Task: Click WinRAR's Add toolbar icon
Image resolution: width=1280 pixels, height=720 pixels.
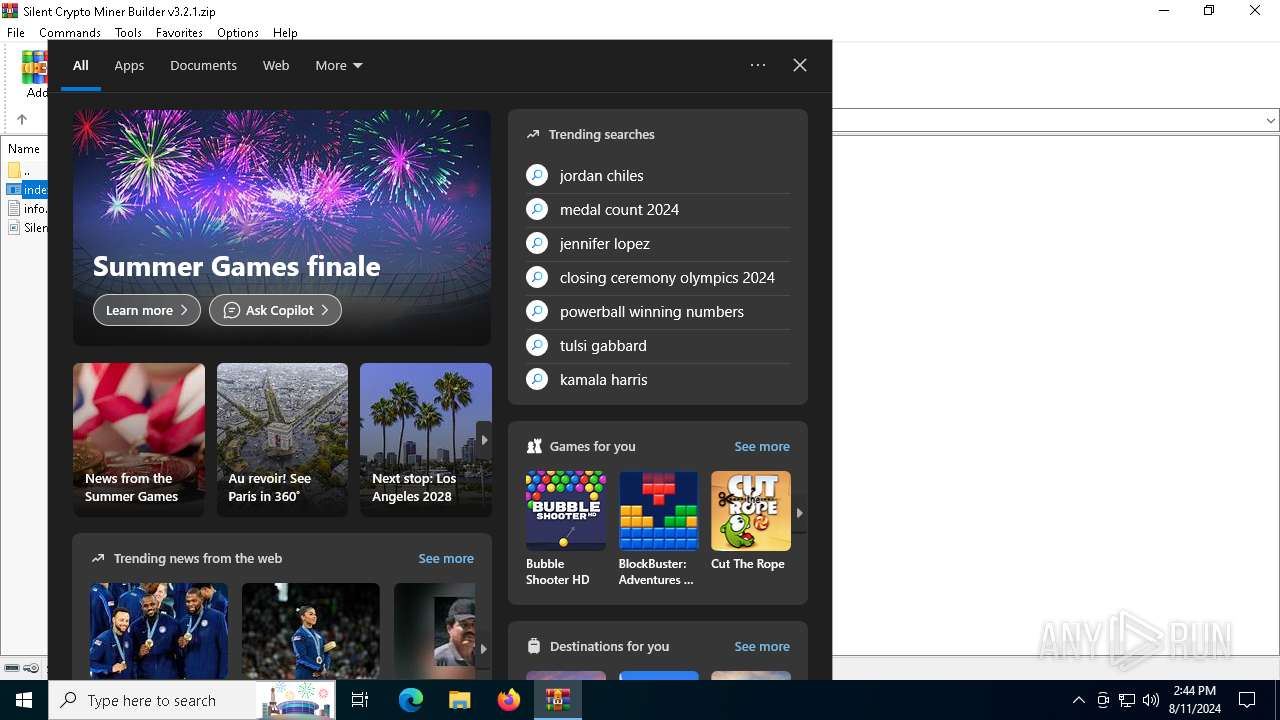Action: tap(34, 74)
